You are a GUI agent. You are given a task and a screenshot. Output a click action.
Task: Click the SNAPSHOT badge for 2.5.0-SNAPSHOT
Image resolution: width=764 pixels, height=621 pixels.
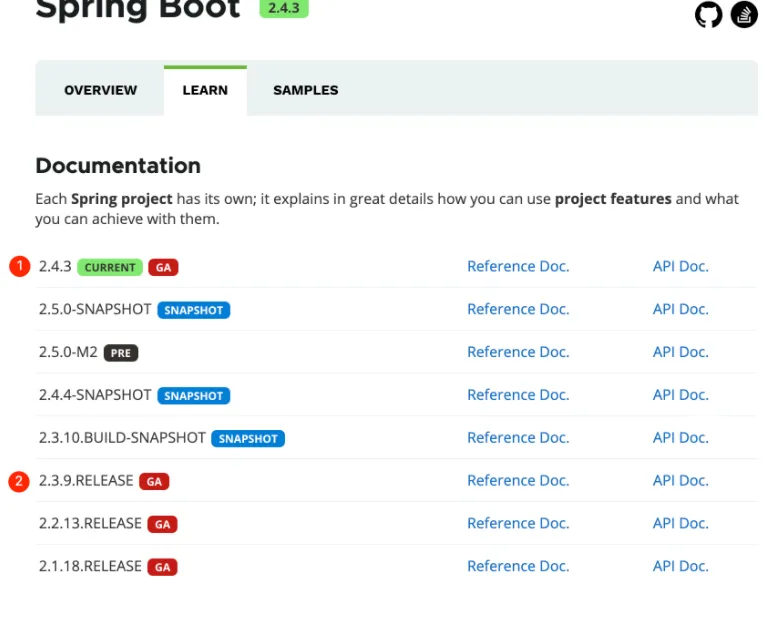[x=194, y=310]
